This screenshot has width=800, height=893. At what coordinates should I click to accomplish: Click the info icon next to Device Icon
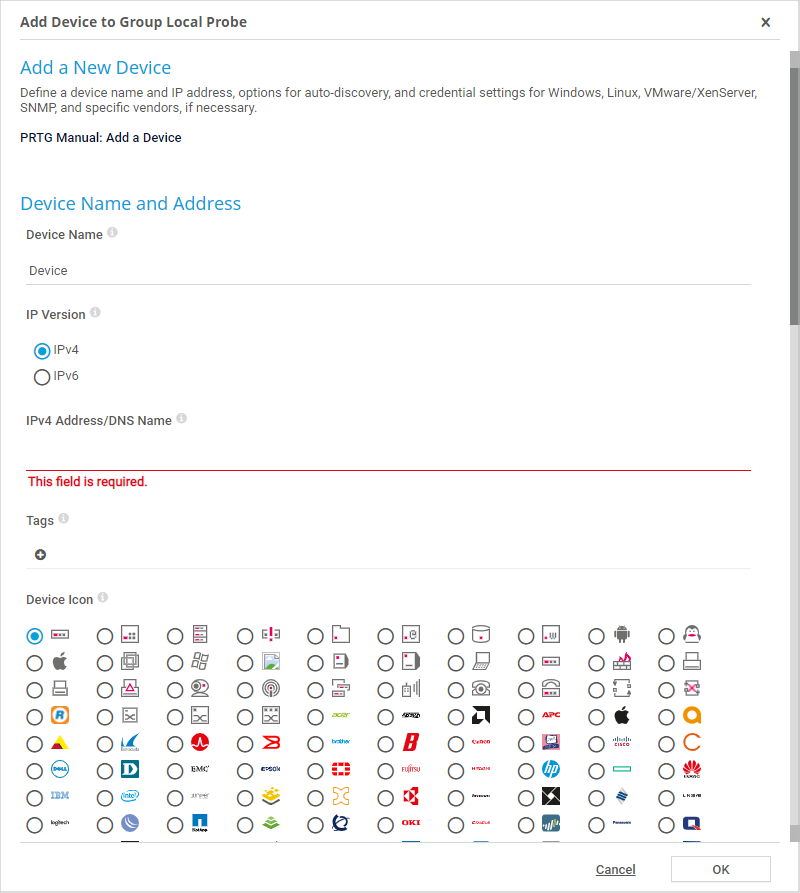point(102,598)
